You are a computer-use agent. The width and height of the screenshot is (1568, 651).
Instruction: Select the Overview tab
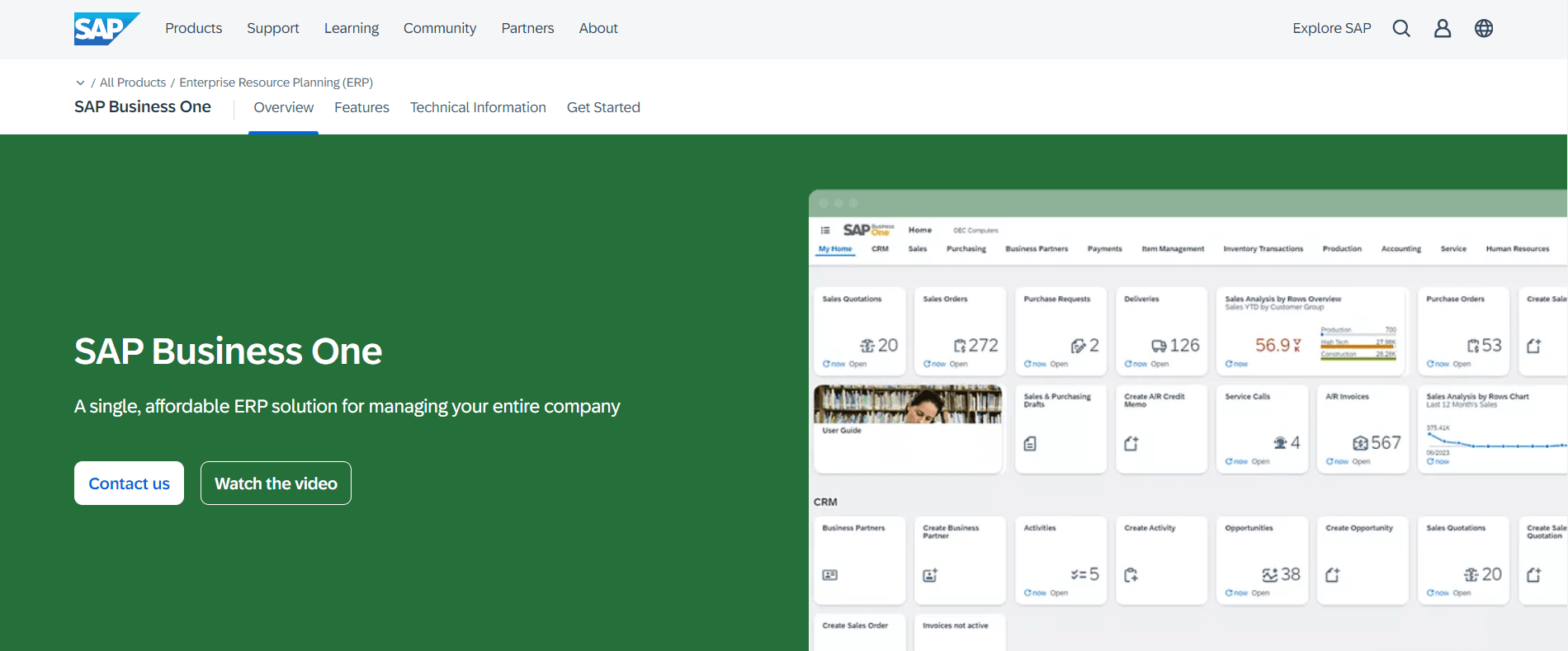[283, 107]
